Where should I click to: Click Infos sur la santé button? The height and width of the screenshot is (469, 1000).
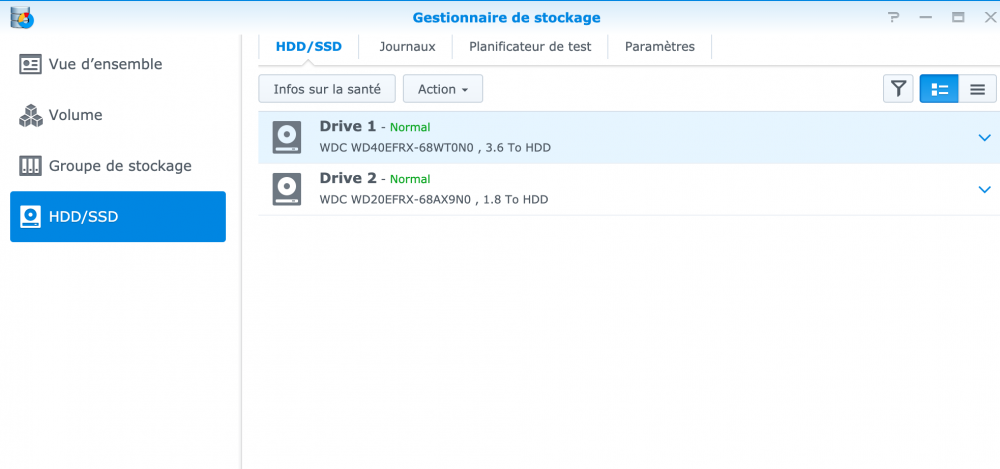point(327,89)
